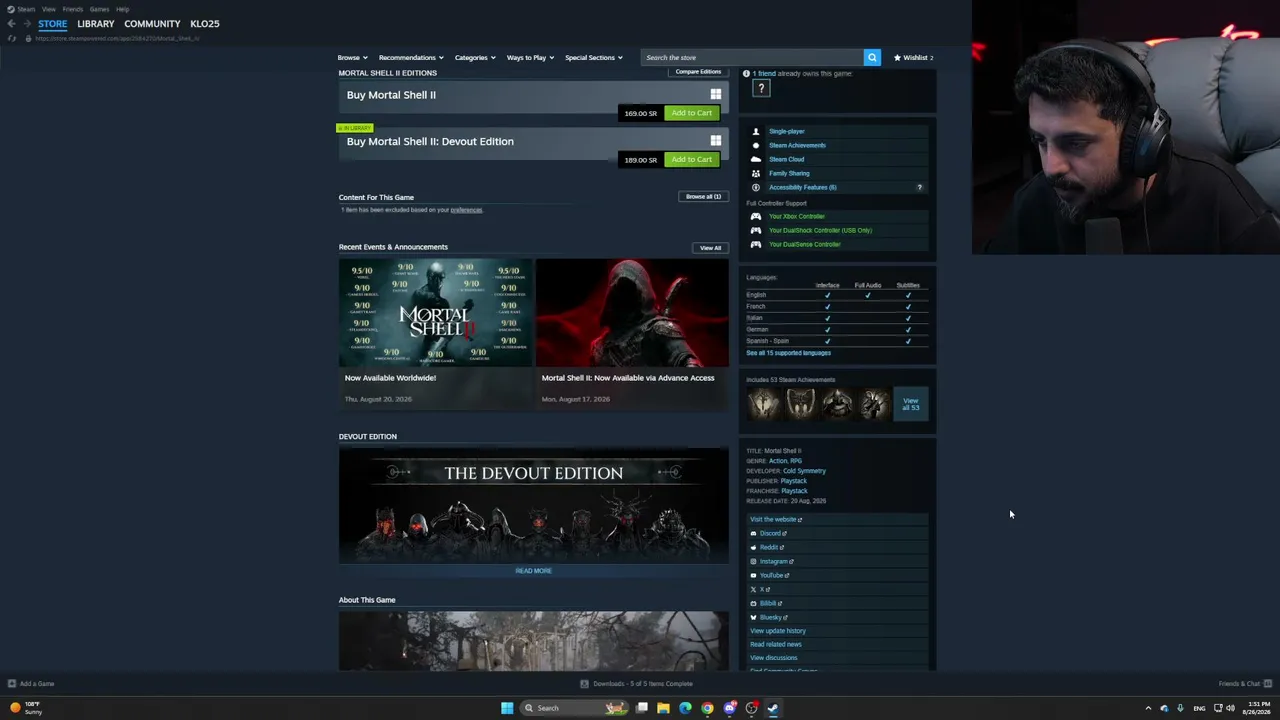The image size is (1280, 720).
Task: Open the Categories dropdown
Action: 475,58
